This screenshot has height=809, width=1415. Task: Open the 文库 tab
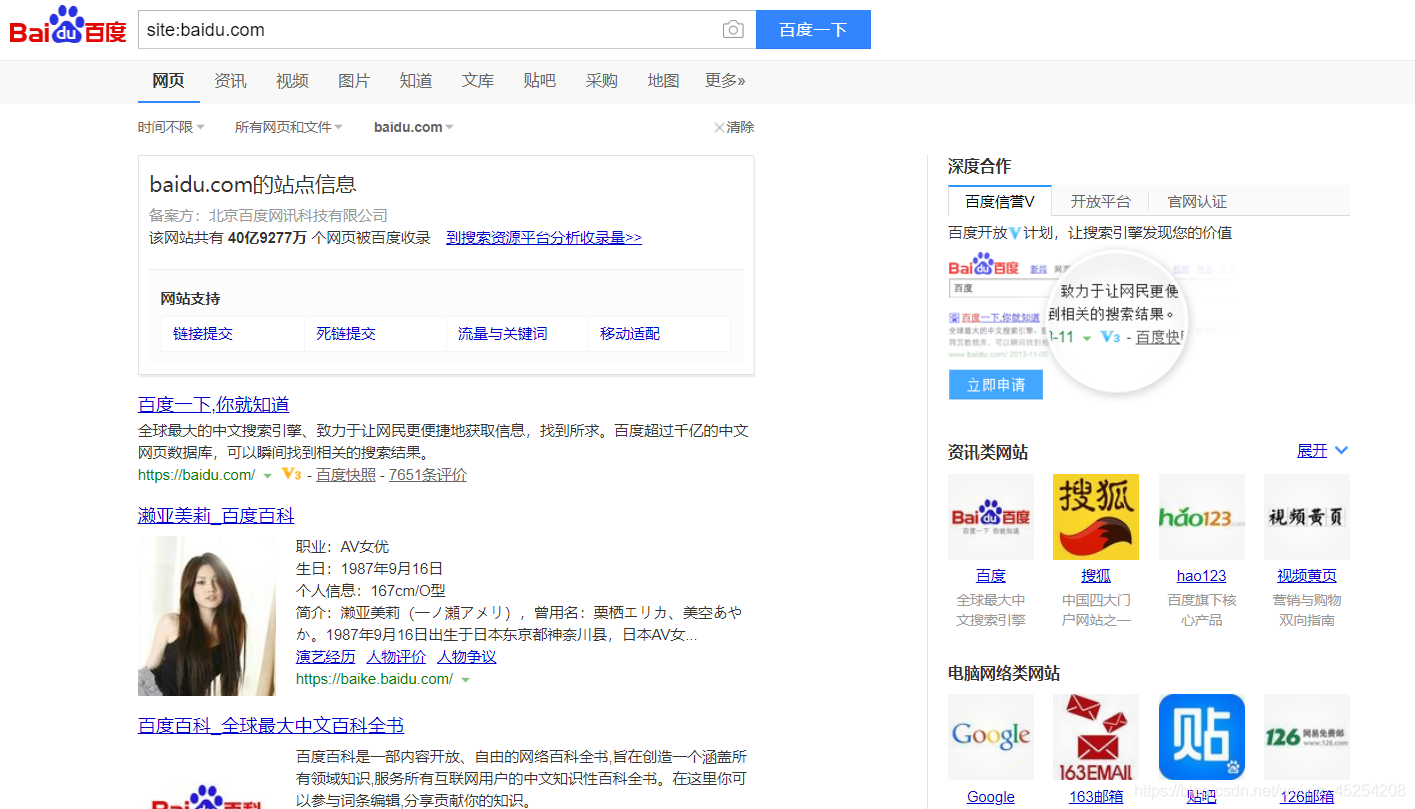click(478, 81)
